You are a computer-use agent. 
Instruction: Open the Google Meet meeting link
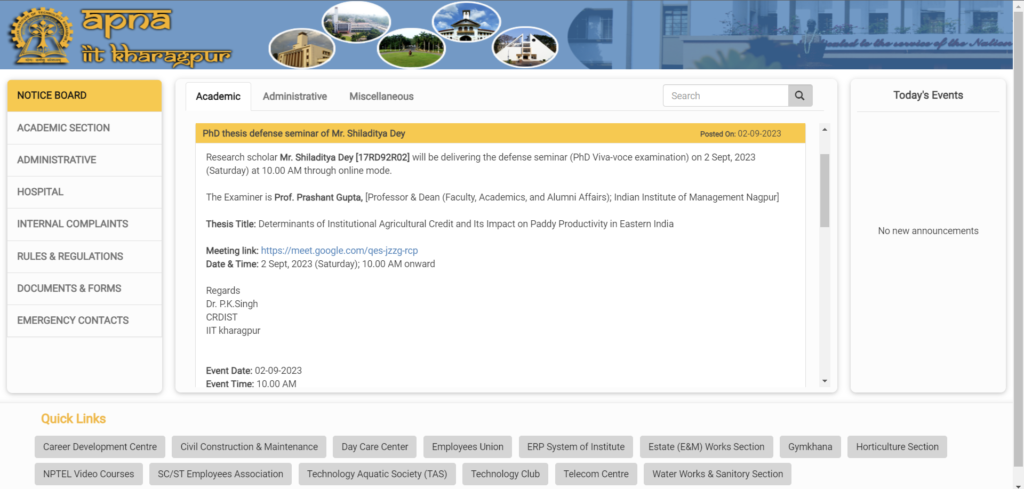click(x=339, y=250)
